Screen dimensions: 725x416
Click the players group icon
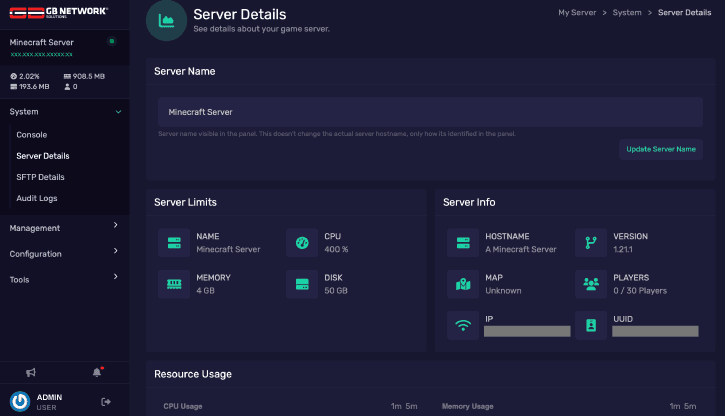pos(589,284)
